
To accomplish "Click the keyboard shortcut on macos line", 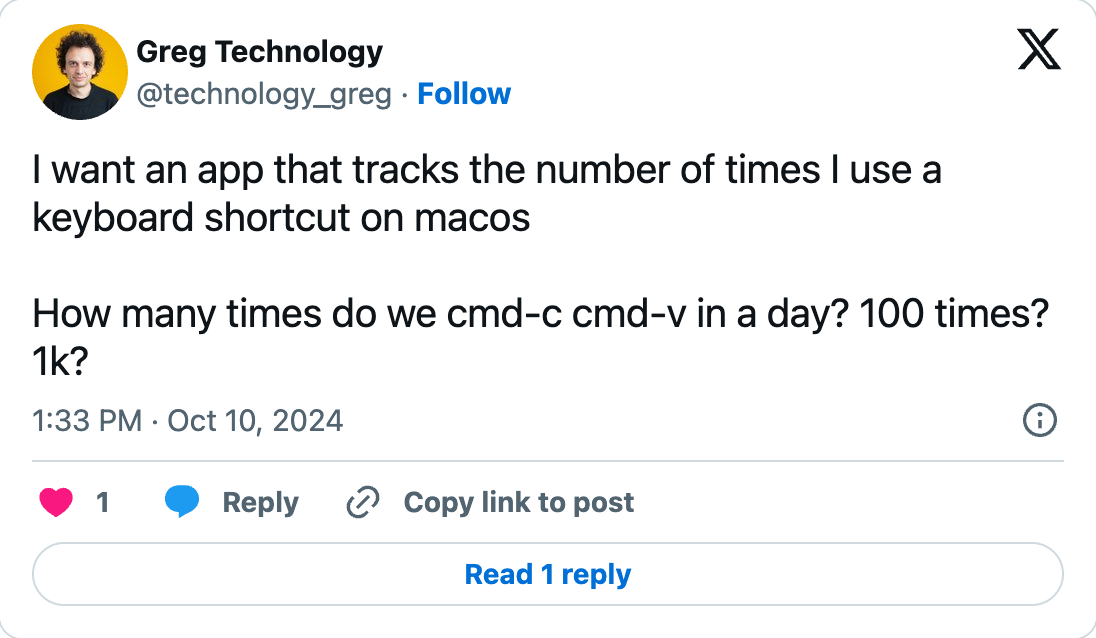I will click(281, 217).
